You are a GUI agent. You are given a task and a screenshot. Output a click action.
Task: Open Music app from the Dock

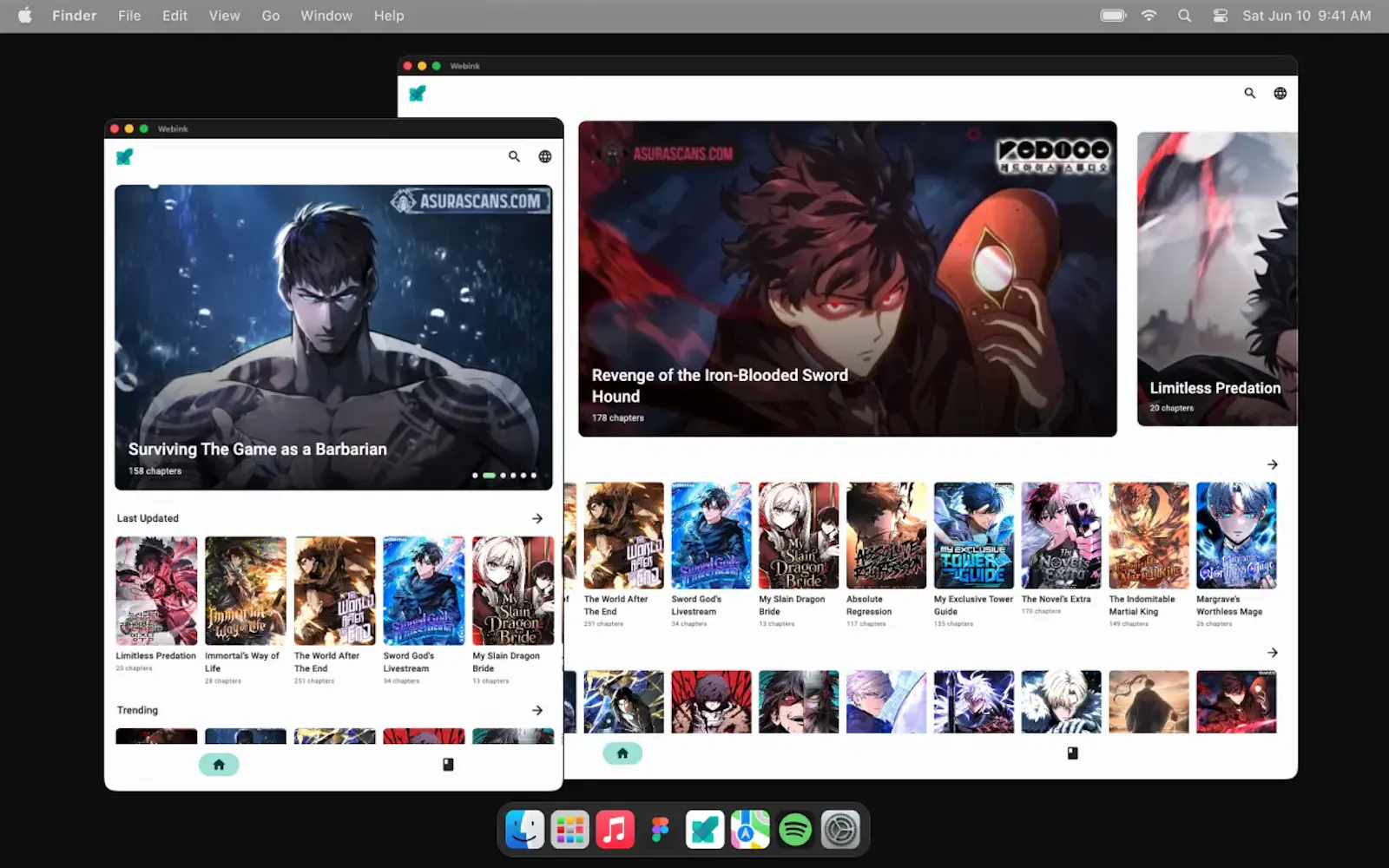pyautogui.click(x=616, y=830)
